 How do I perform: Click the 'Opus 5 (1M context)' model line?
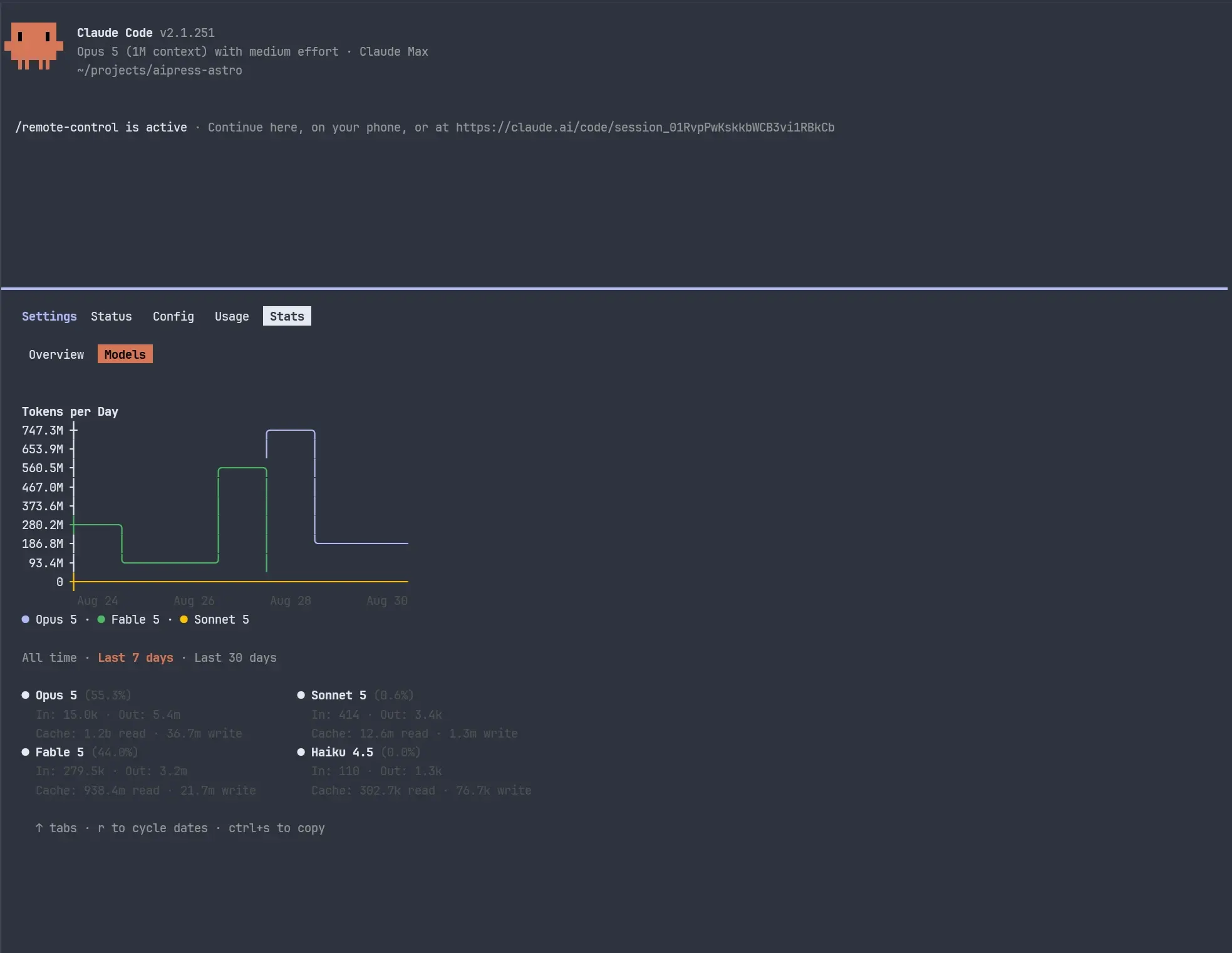252,51
